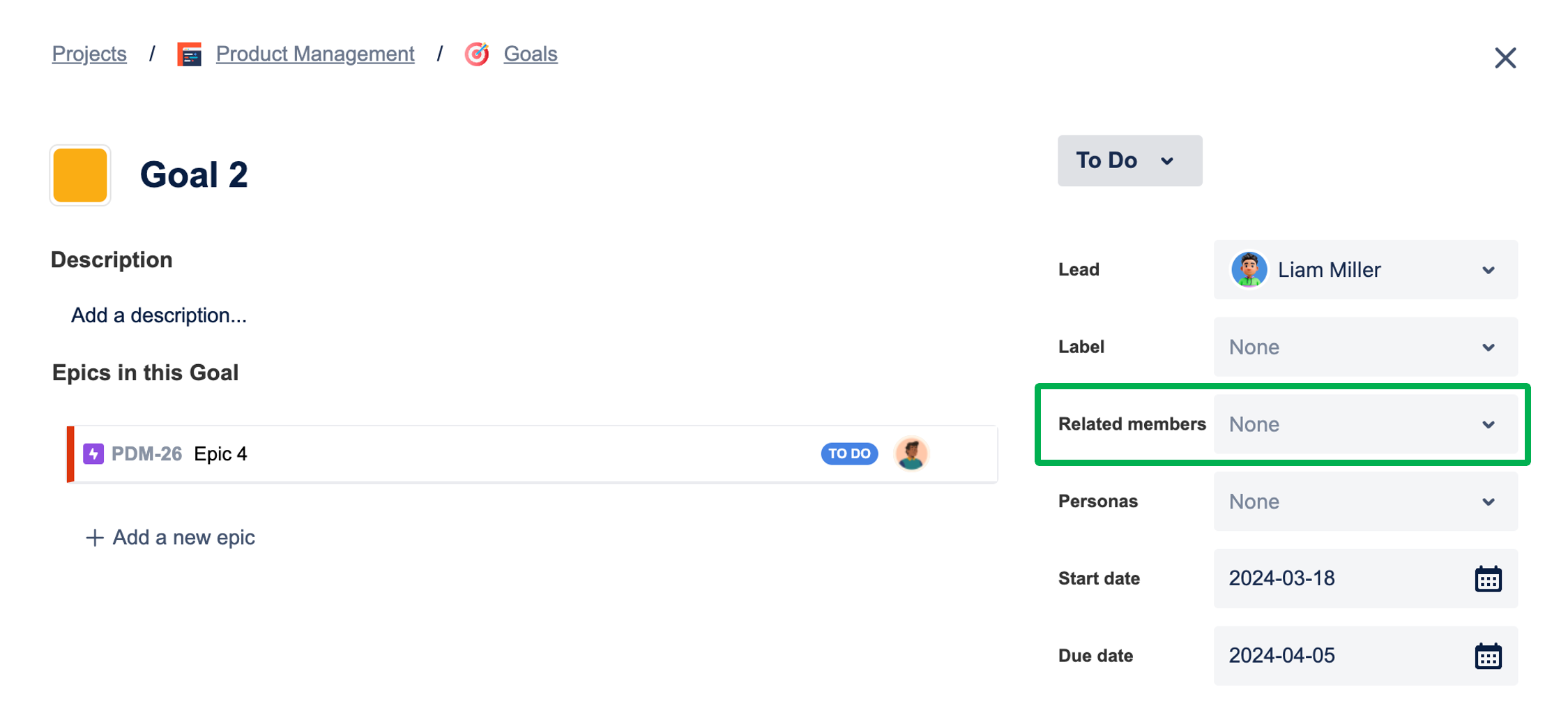This screenshot has width=1568, height=722.
Task: Click the plus icon beside Add a new epic
Action: coord(94,538)
